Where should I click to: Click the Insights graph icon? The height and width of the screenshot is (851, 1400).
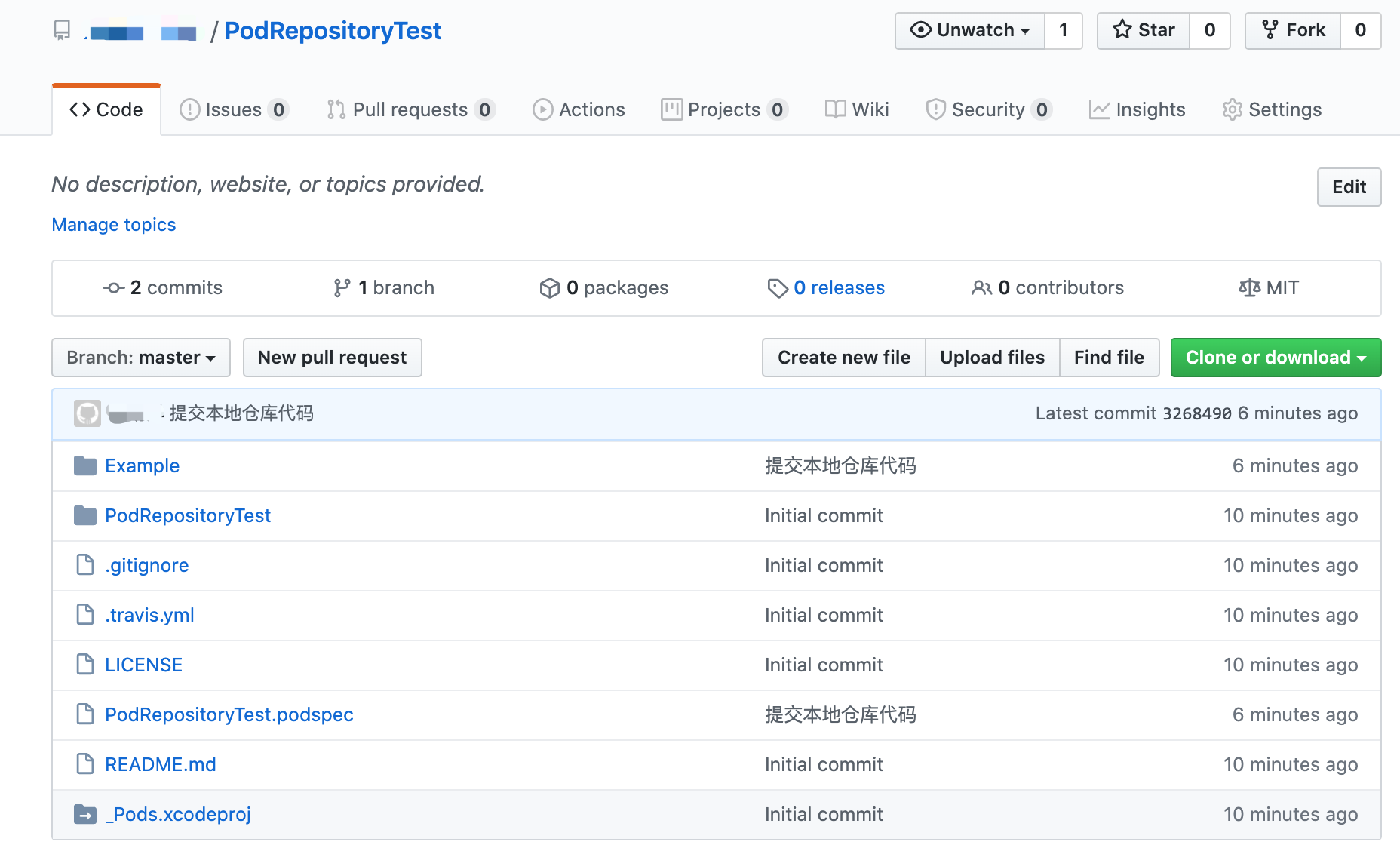[x=1099, y=109]
